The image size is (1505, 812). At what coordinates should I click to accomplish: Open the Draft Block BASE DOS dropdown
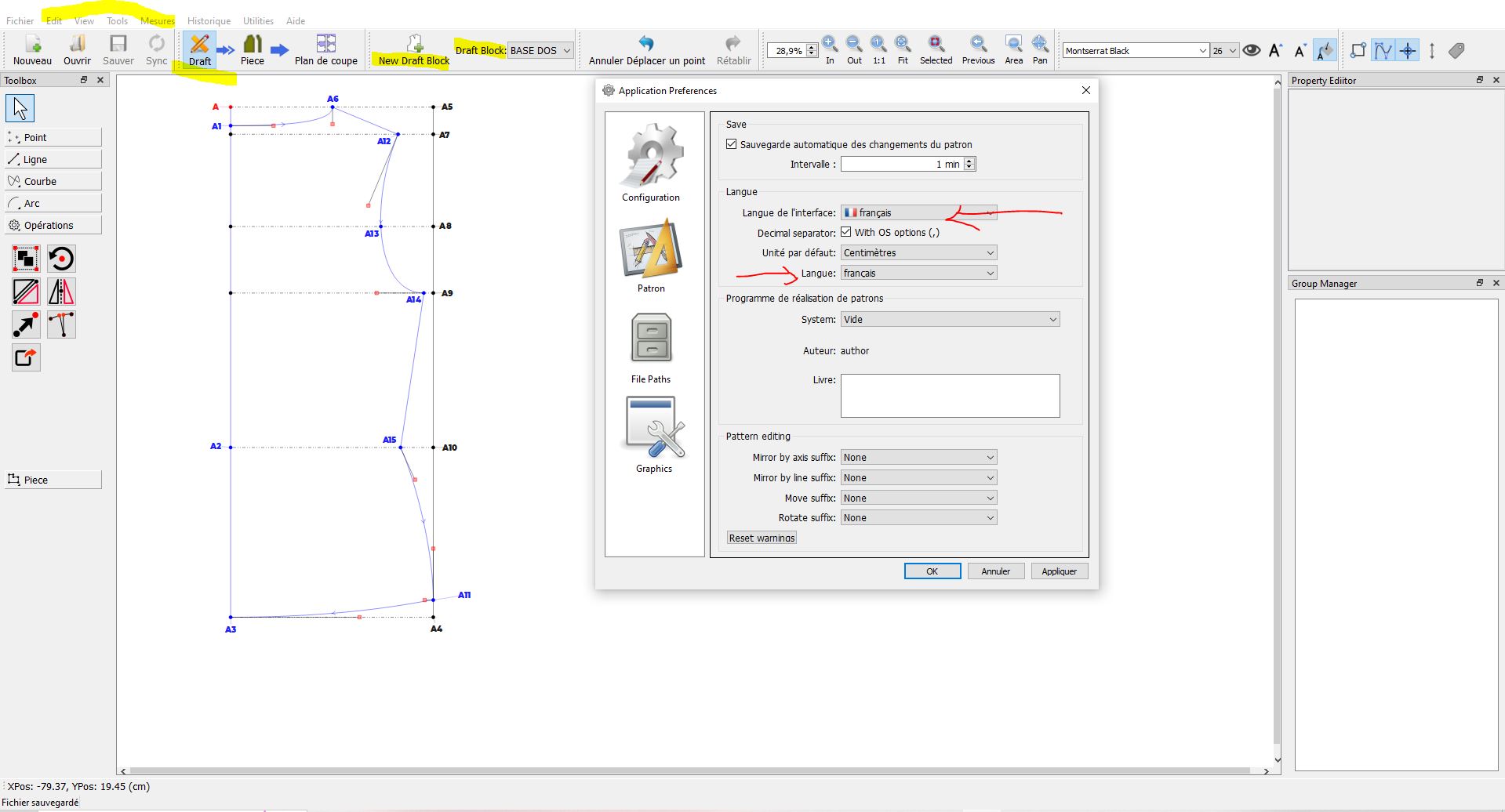click(540, 50)
